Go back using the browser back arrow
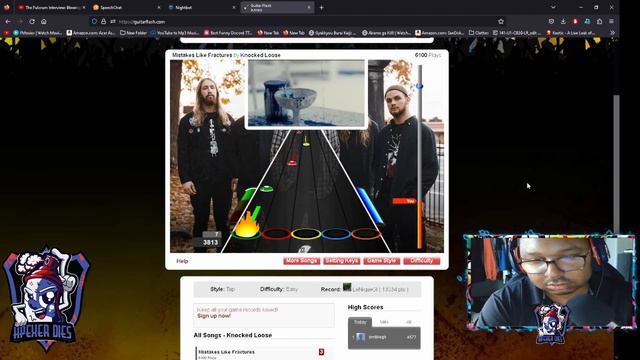The image size is (640, 360). [x=8, y=22]
